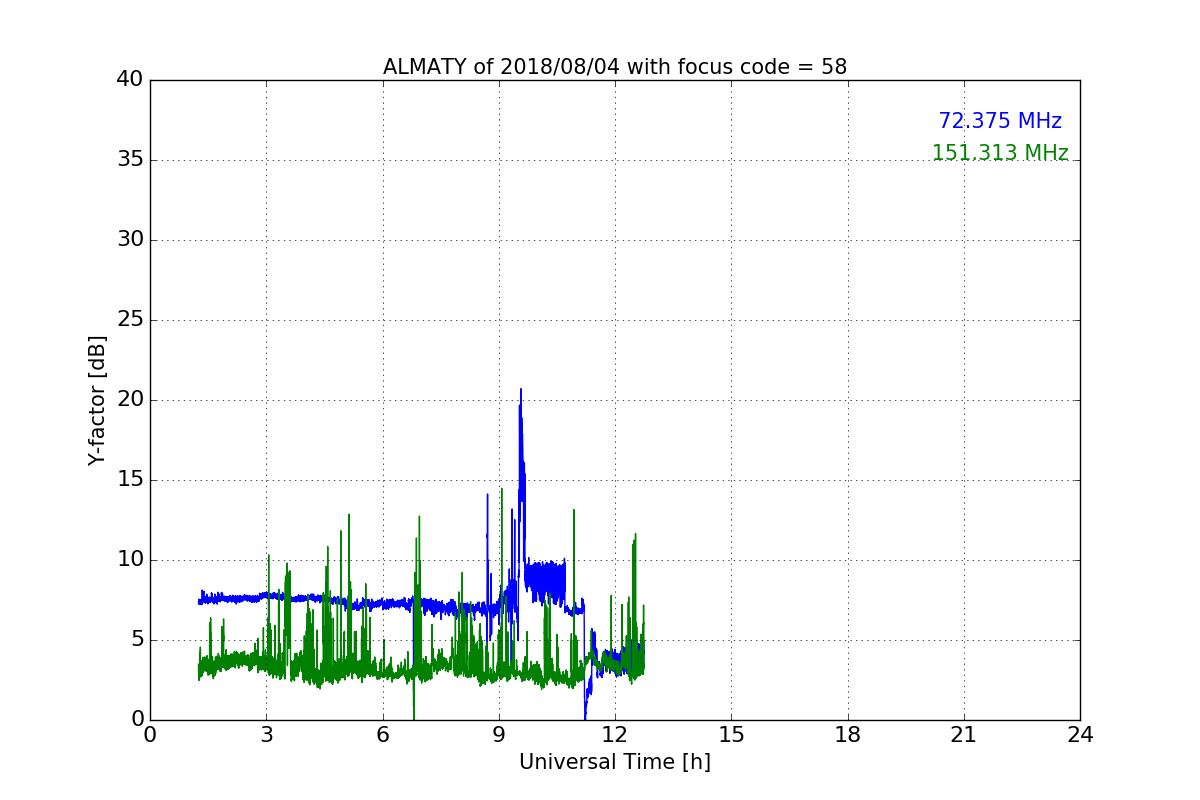Click the y-axis tick label 35
Viewport: 1200px width, 800px height.
[x=130, y=160]
